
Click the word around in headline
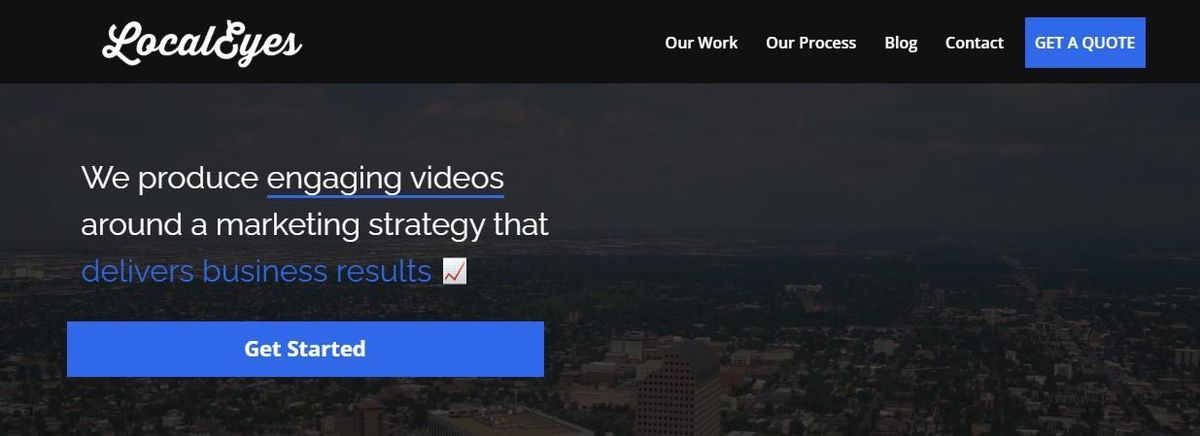click(128, 225)
